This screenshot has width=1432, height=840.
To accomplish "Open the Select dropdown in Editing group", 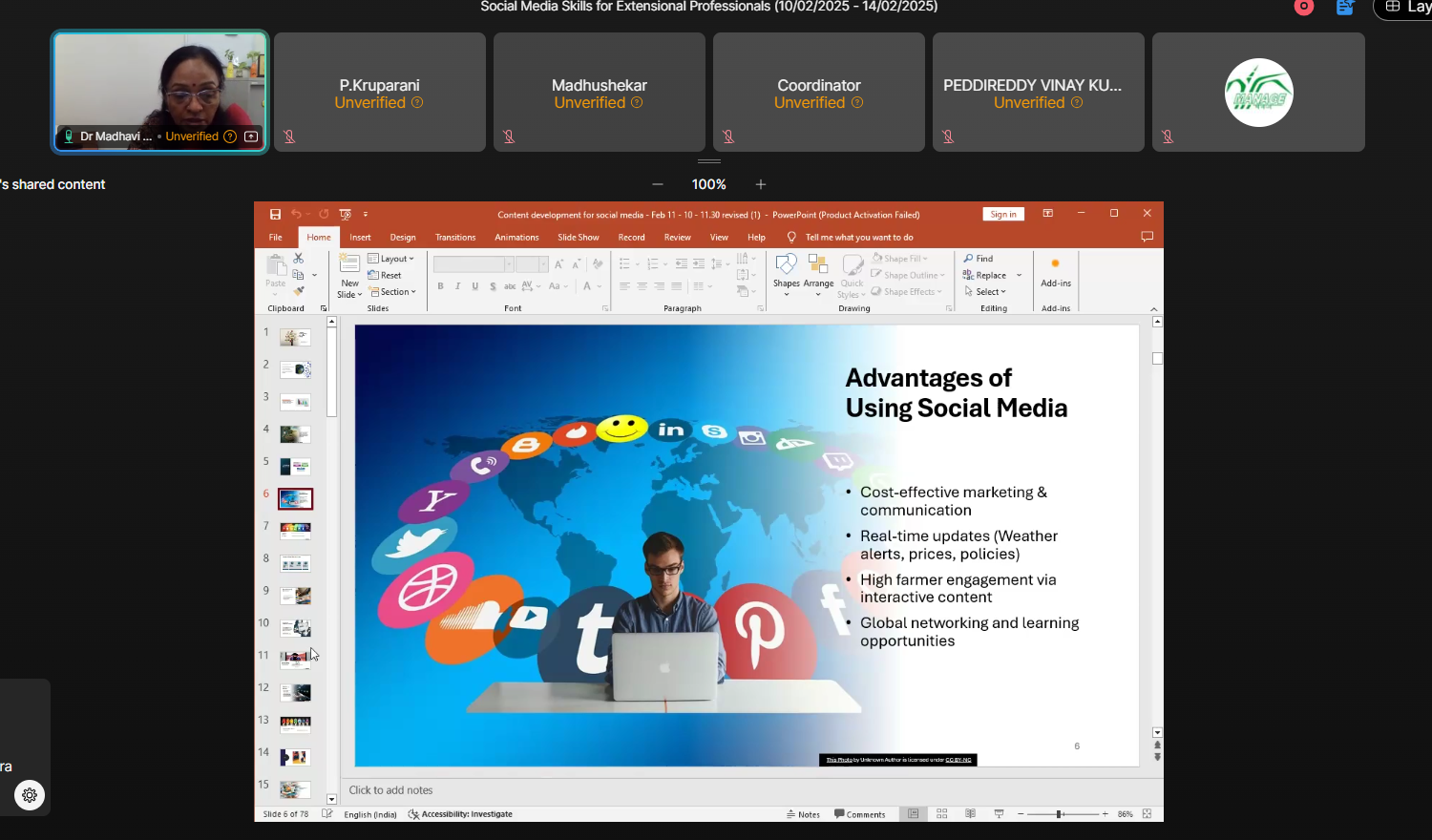I will (x=985, y=292).
